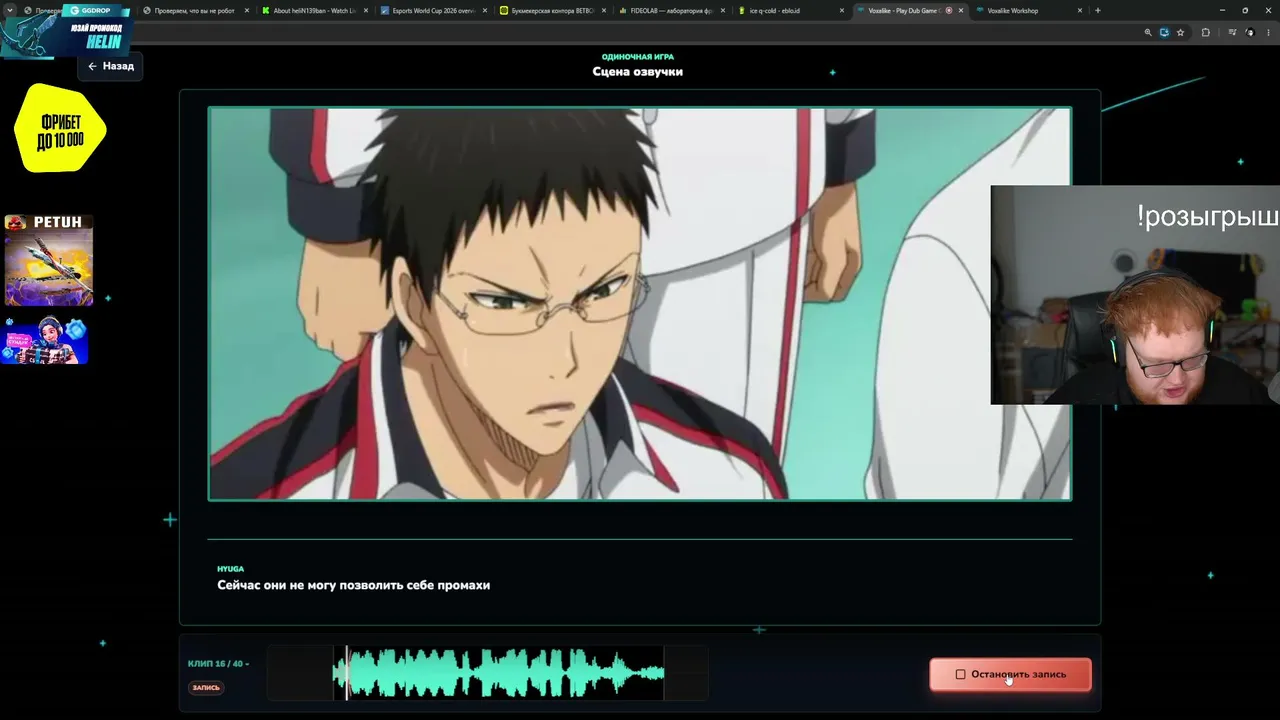Click the HYUGA character name label
Viewport: 1280px width, 720px height.
(231, 569)
